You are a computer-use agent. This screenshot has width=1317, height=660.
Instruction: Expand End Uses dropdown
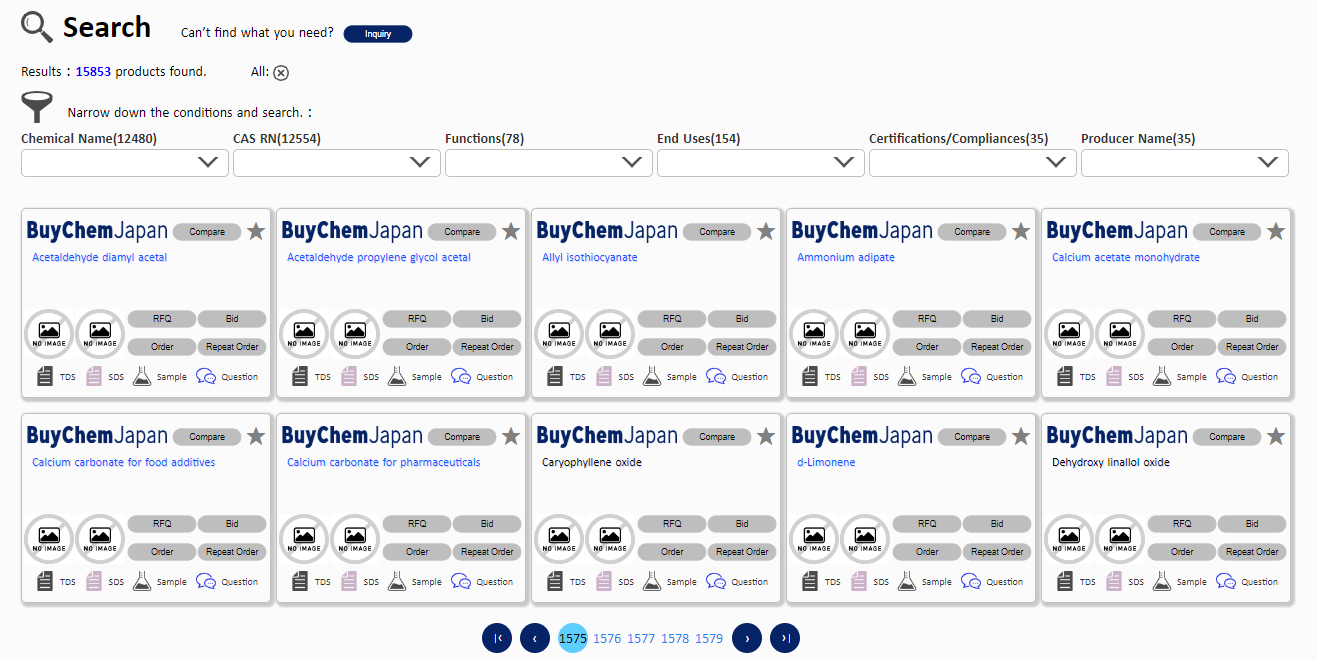pyautogui.click(x=761, y=163)
